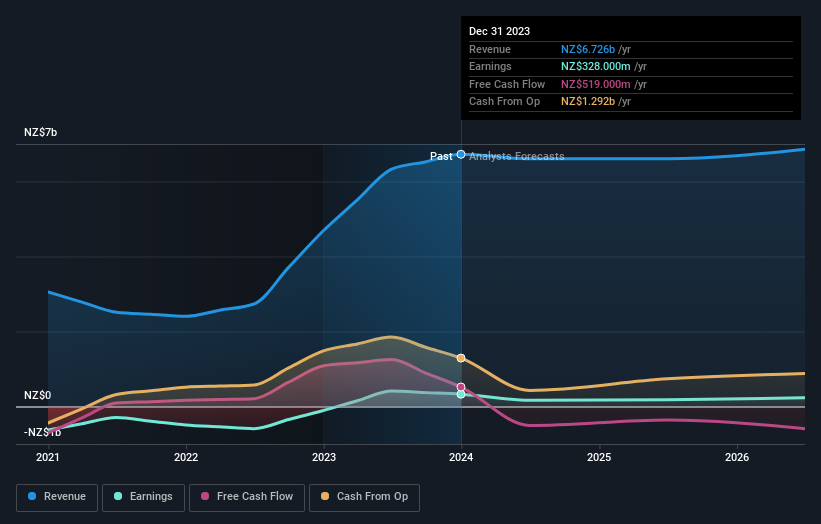Toggle the Revenue legend button
Screen dimensions: 821x524
(x=57, y=497)
